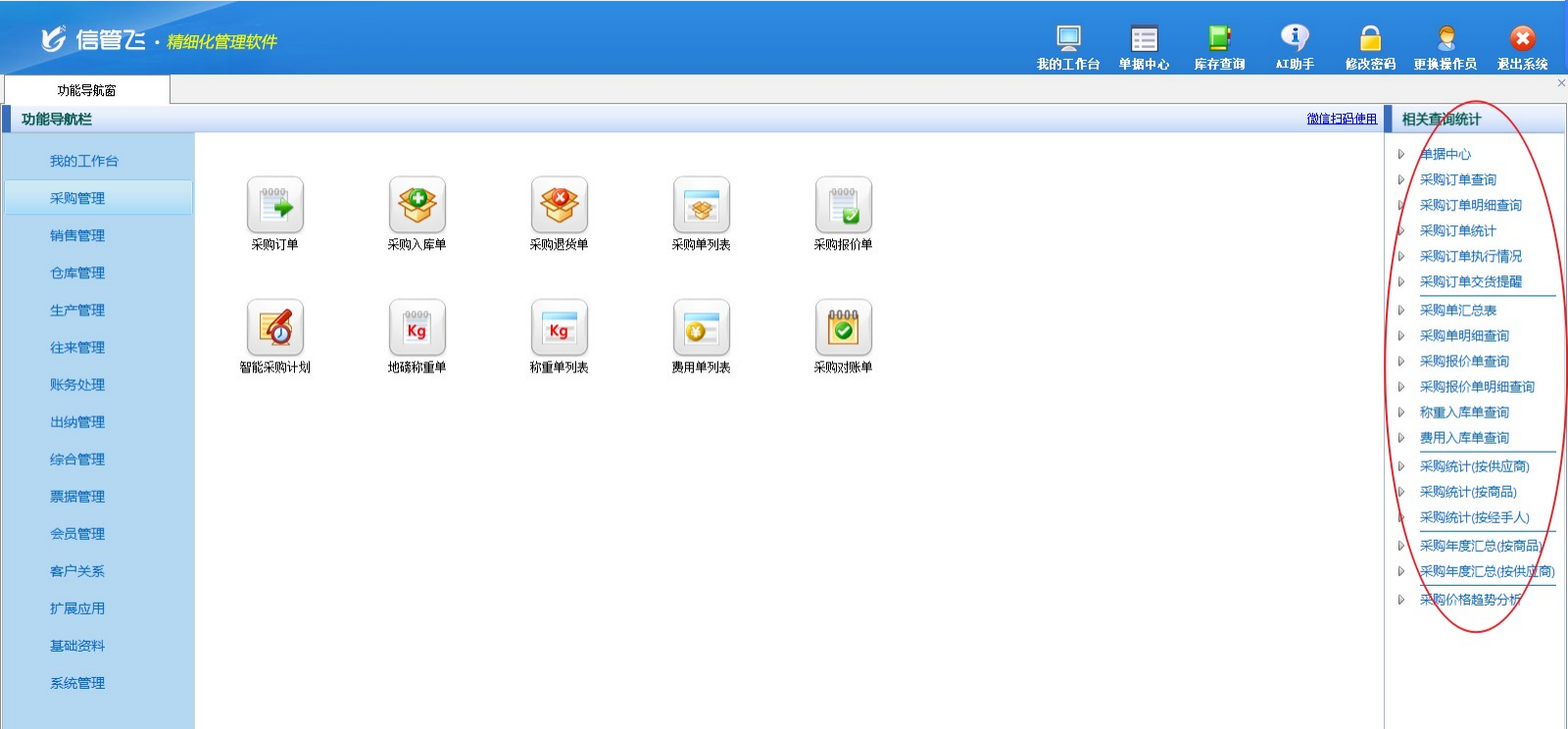
Task: Open the 采购退货单 return icon
Action: pos(559,205)
